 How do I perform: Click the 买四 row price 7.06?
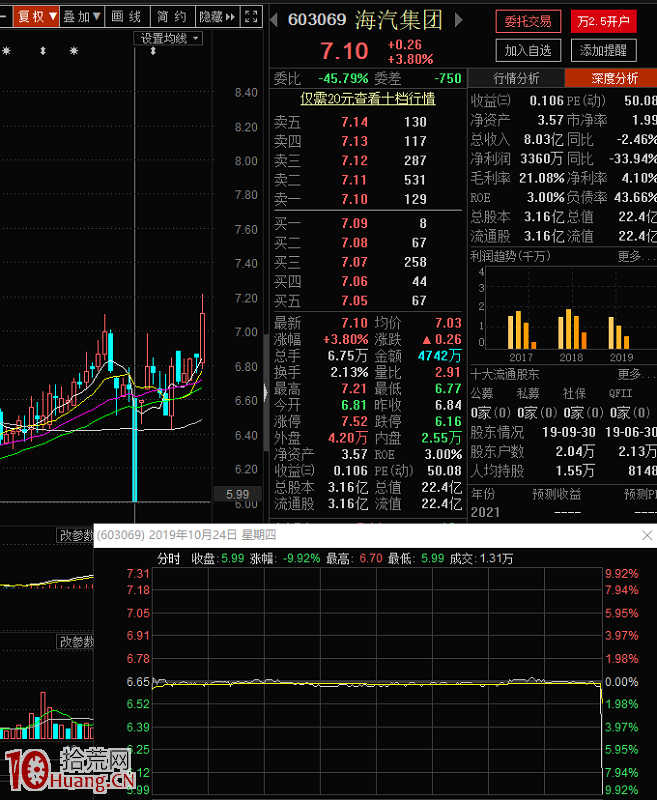(355, 282)
